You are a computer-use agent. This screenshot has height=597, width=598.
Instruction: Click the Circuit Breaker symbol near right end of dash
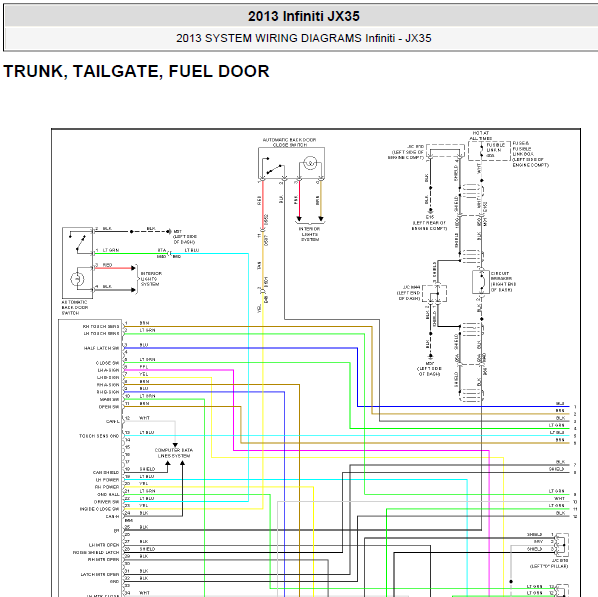coord(481,283)
